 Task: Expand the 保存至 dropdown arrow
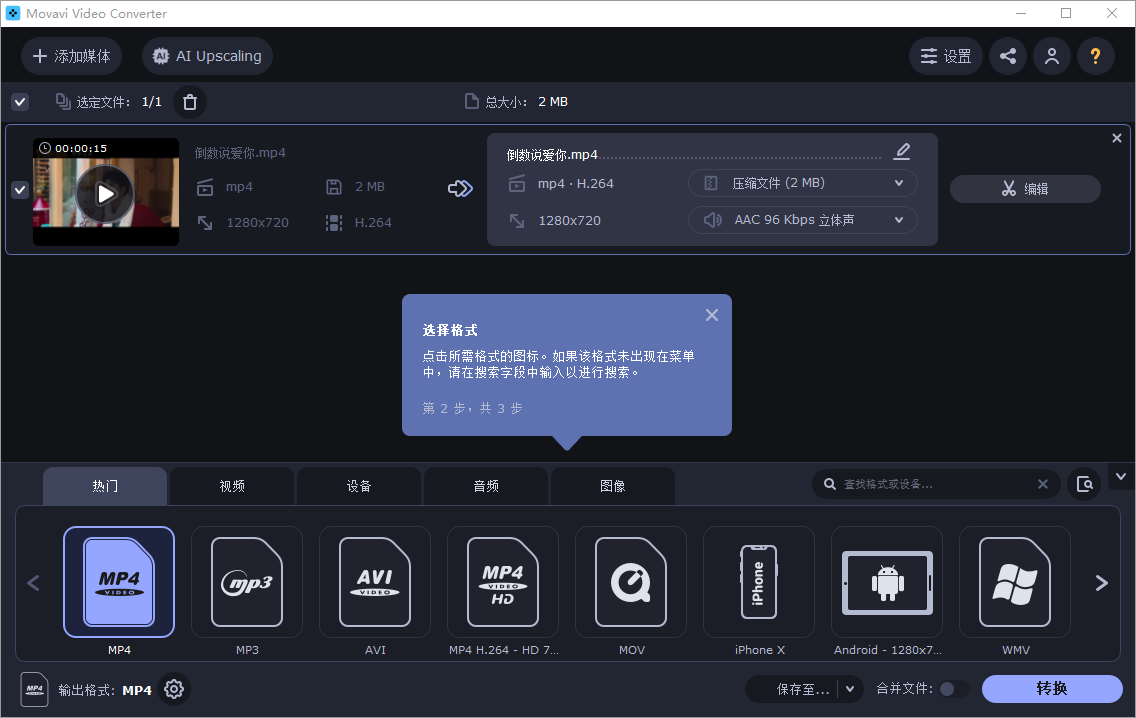pyautogui.click(x=851, y=689)
